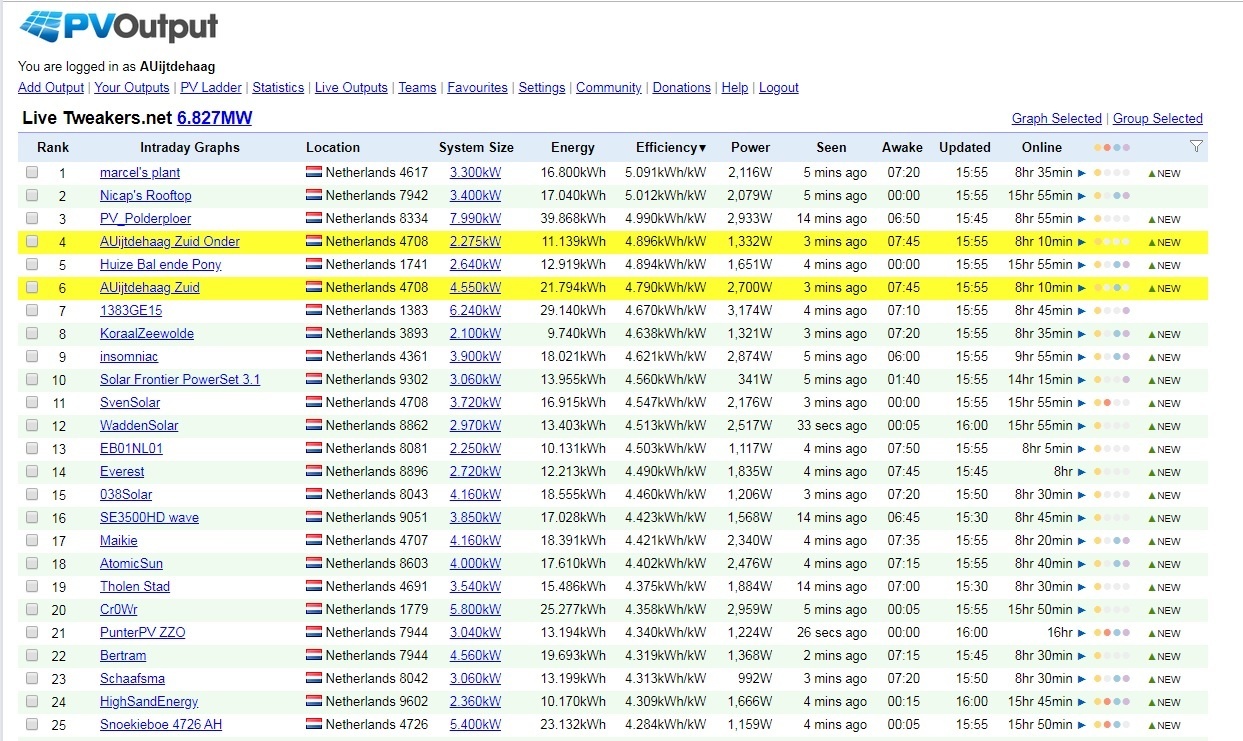
Task: Click the NEW indicator on Cr0Wr row
Action: point(1164,610)
